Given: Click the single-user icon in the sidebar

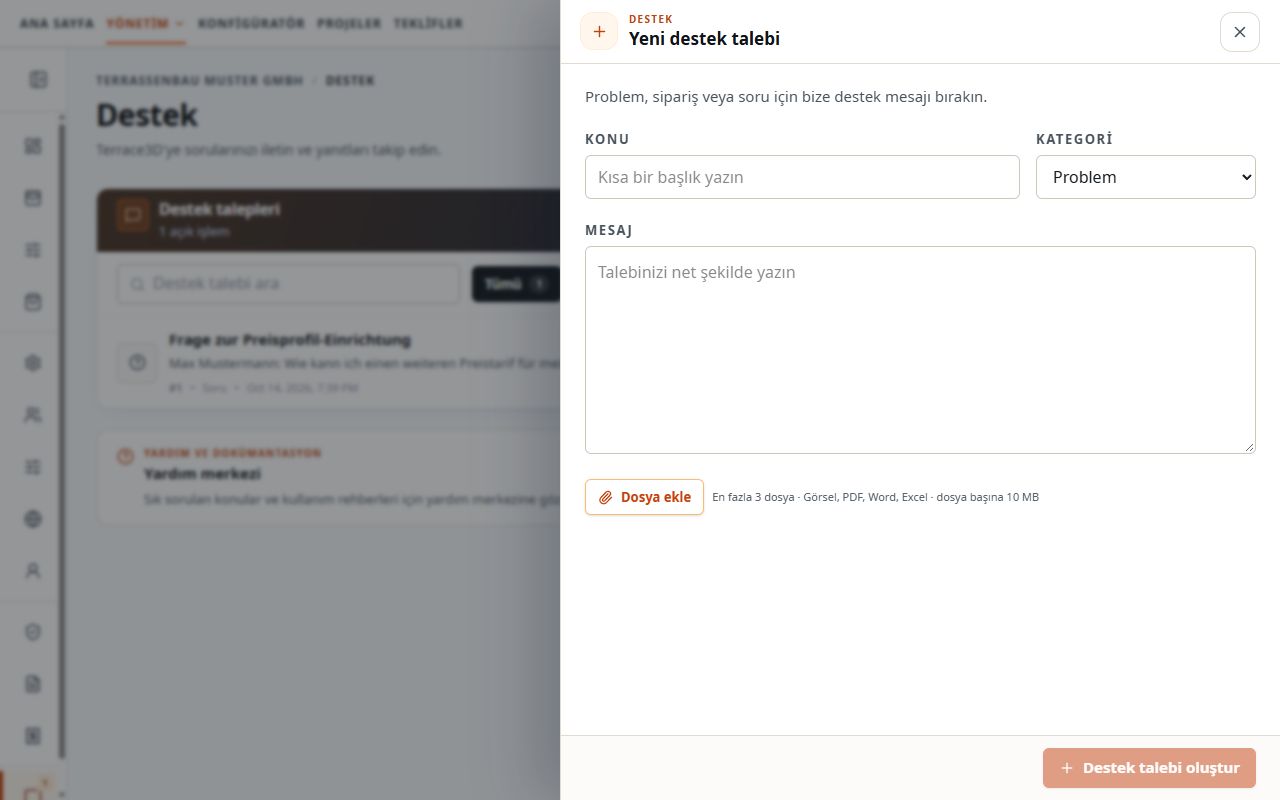Looking at the screenshot, I should pyautogui.click(x=33, y=571).
